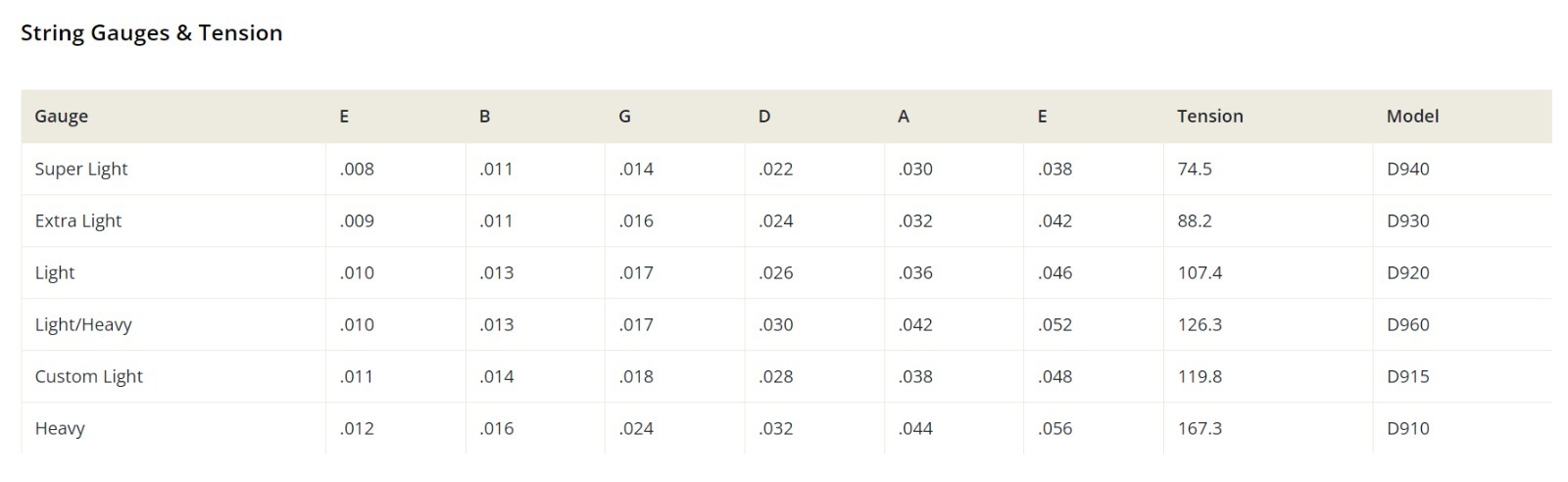The height and width of the screenshot is (482, 1568).
Task: Click model number D940
Action: click(x=1408, y=169)
